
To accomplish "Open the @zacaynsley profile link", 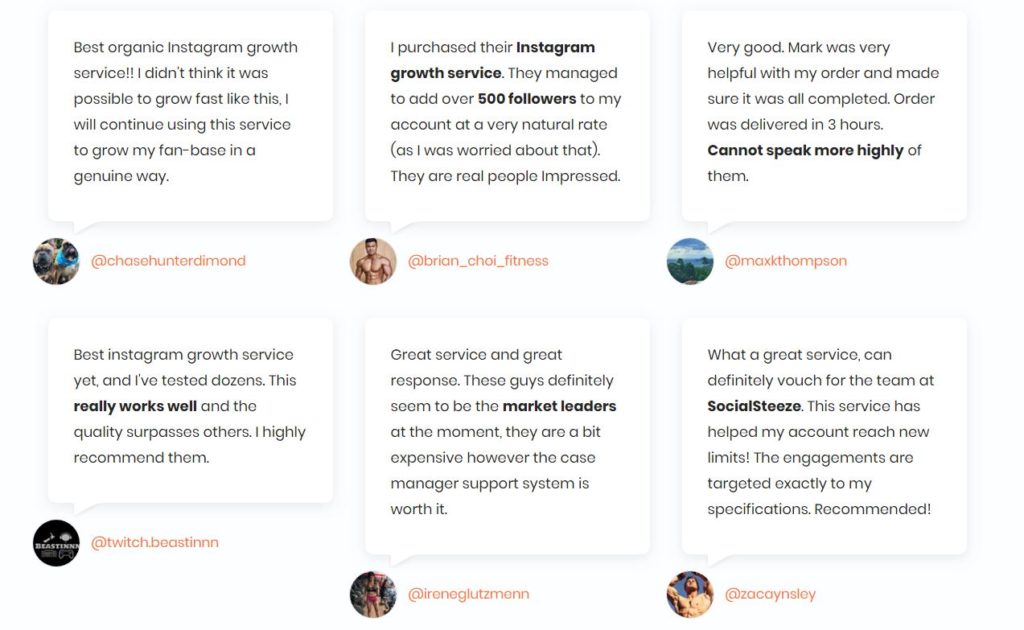I will coord(770,594).
